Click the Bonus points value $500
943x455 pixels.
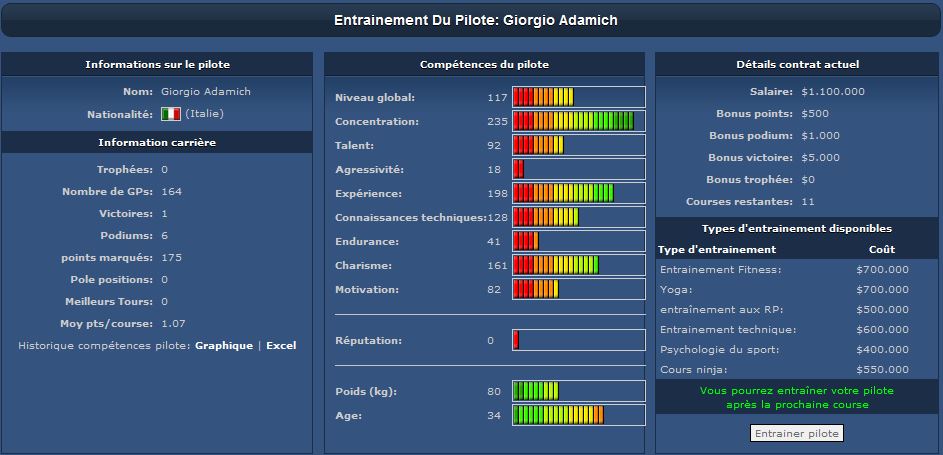pos(815,114)
